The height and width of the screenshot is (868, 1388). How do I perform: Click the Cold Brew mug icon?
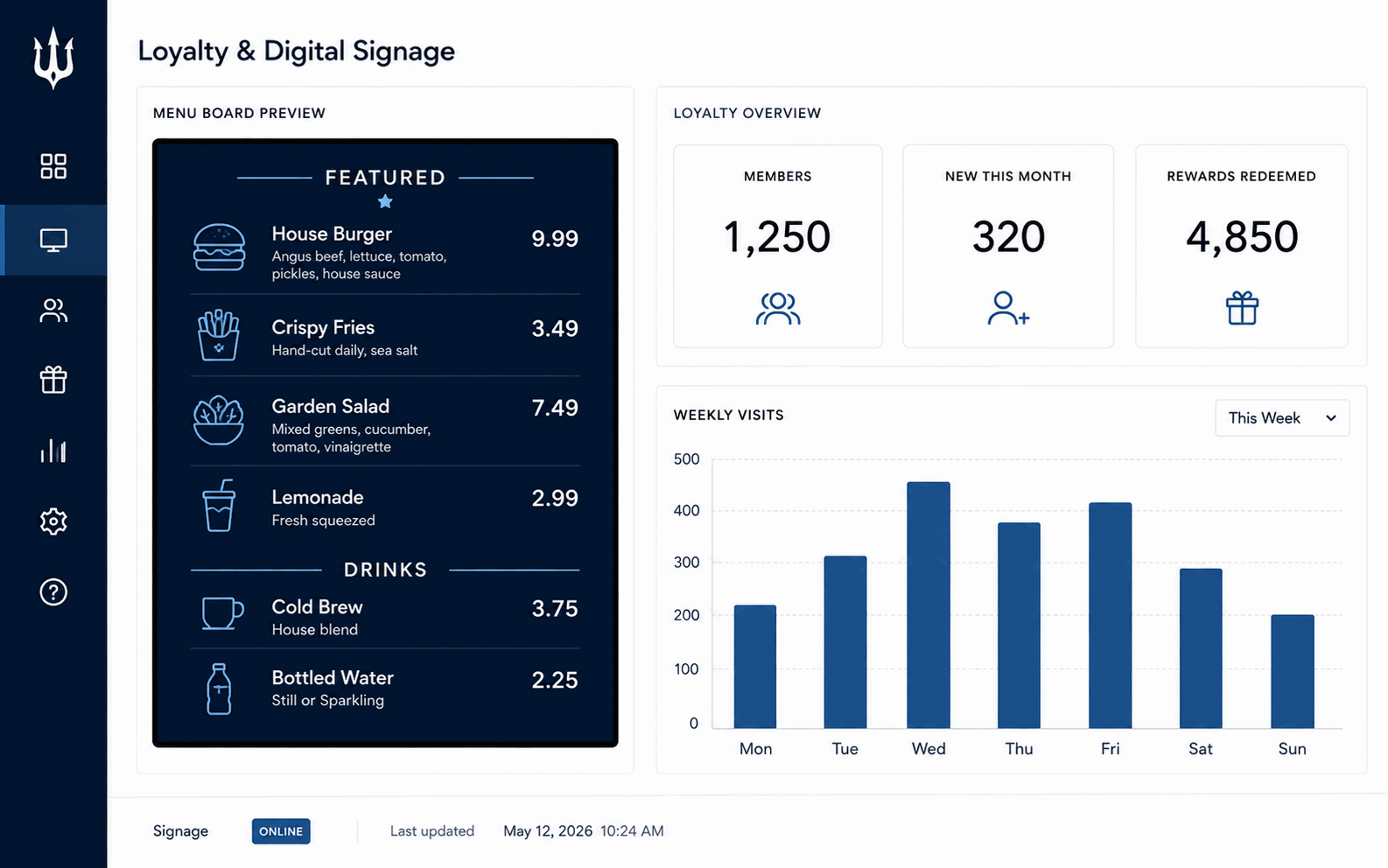[x=222, y=612]
